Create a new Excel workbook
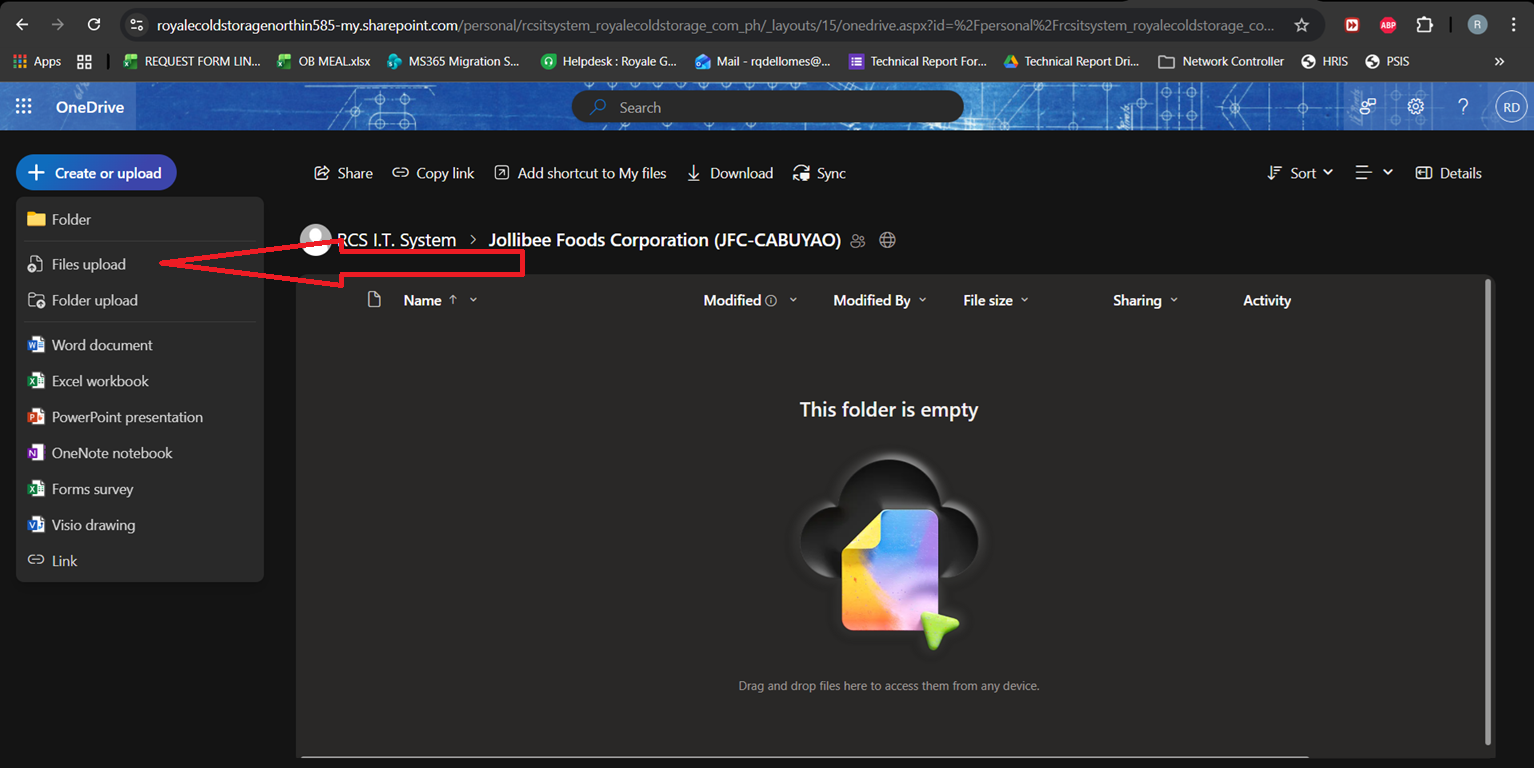The width and height of the screenshot is (1534, 768). pos(140,381)
